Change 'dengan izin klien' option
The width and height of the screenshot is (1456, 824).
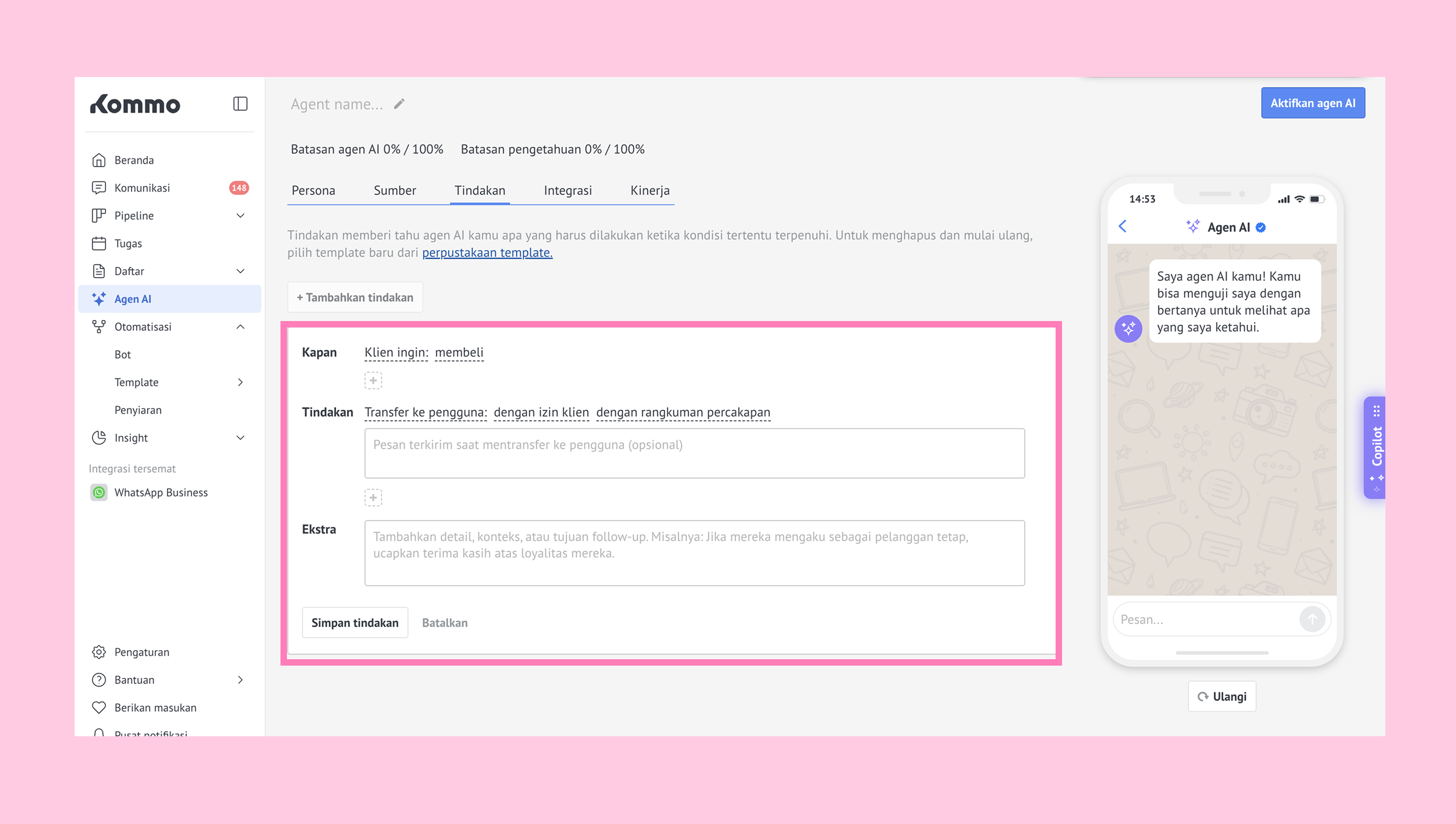[x=541, y=413]
